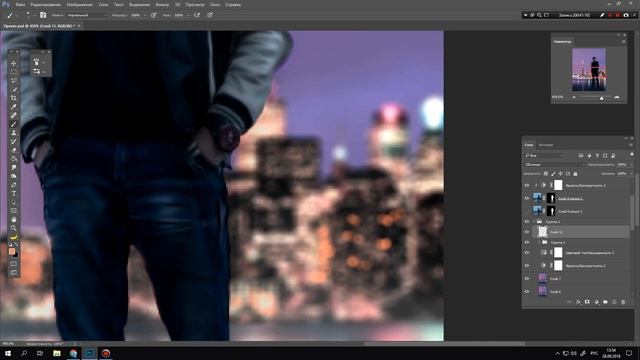
Task: Filter layers by type (T) icon
Action: coord(597,156)
